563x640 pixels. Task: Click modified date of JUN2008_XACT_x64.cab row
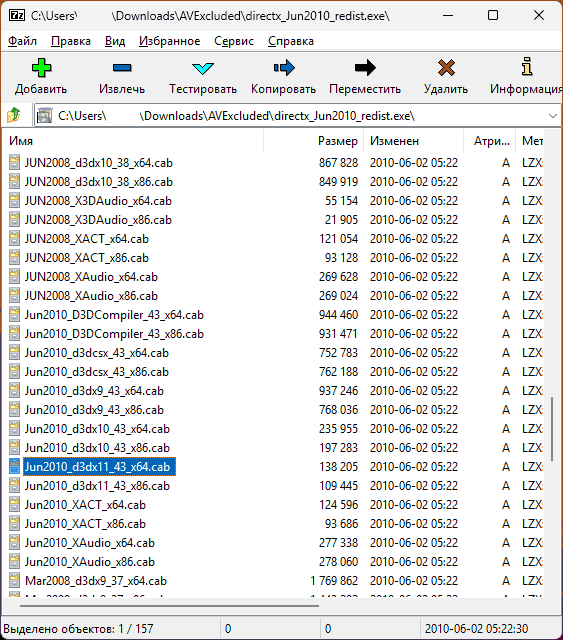tap(414, 238)
